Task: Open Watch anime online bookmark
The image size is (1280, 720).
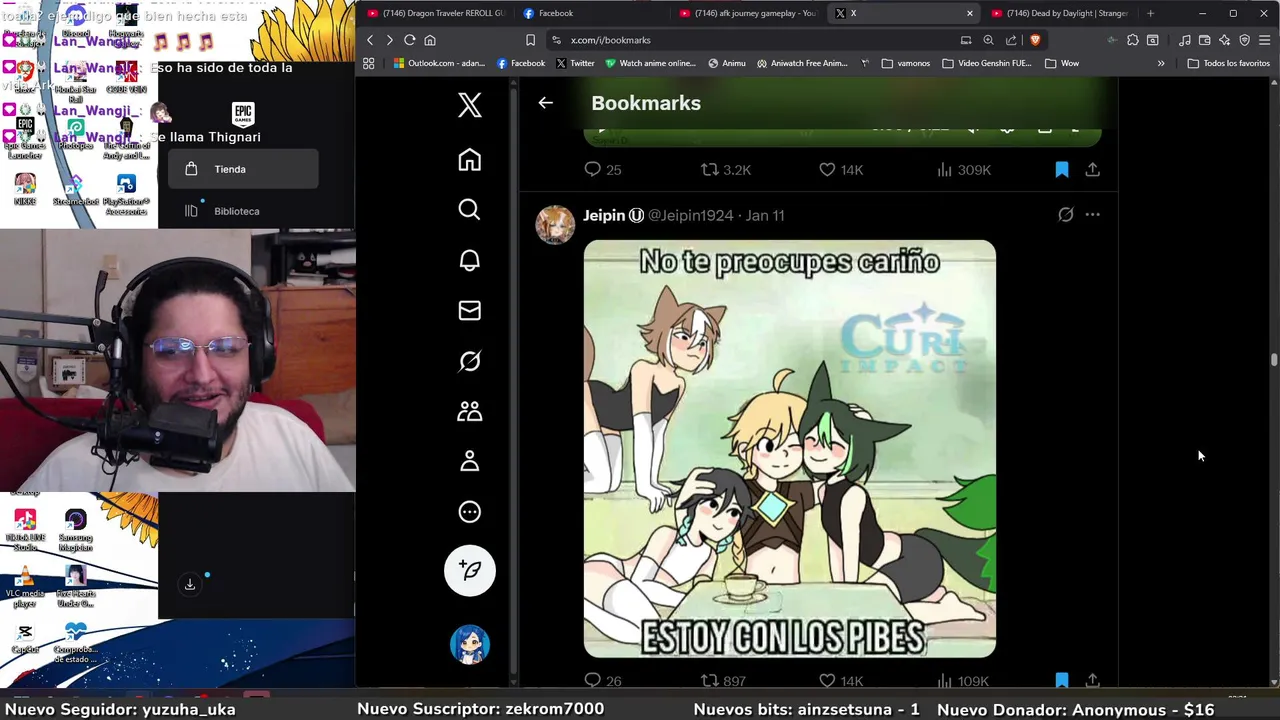Action: pos(649,63)
